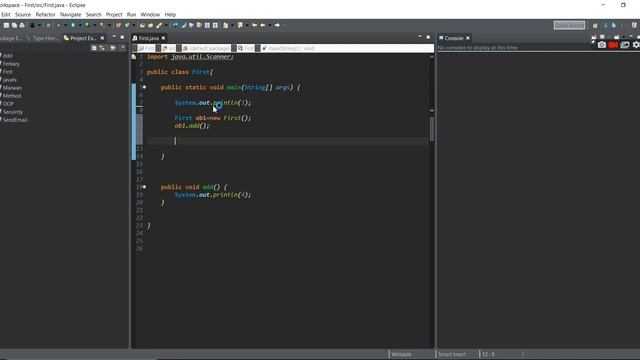Open the Search menu
640x360 pixels.
coord(93,14)
